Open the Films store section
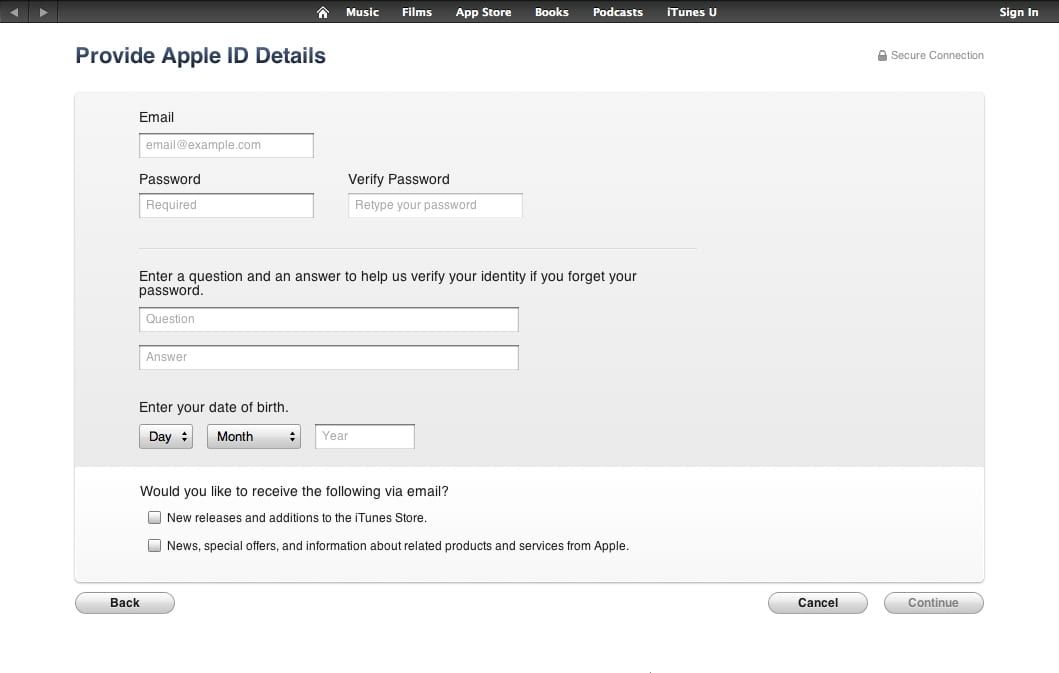1059x673 pixels. pyautogui.click(x=417, y=12)
